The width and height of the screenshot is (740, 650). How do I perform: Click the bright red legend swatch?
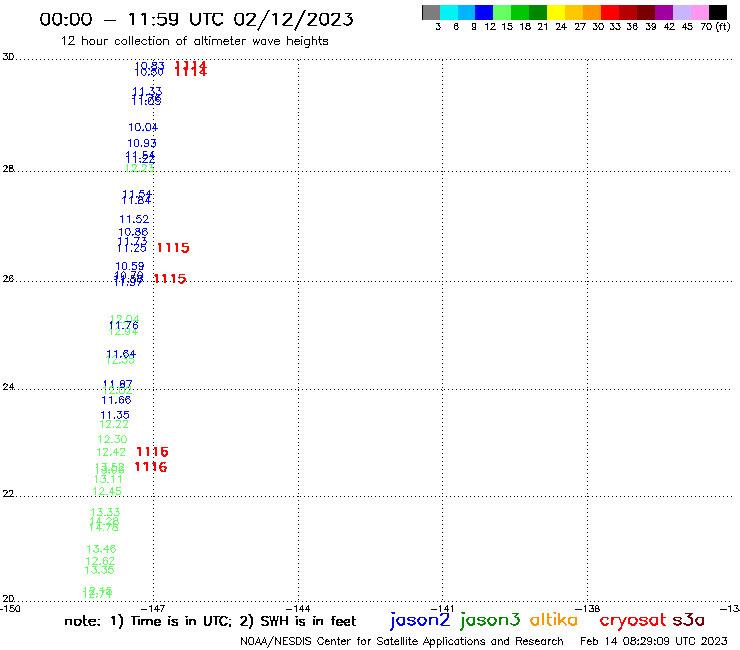(610, 12)
